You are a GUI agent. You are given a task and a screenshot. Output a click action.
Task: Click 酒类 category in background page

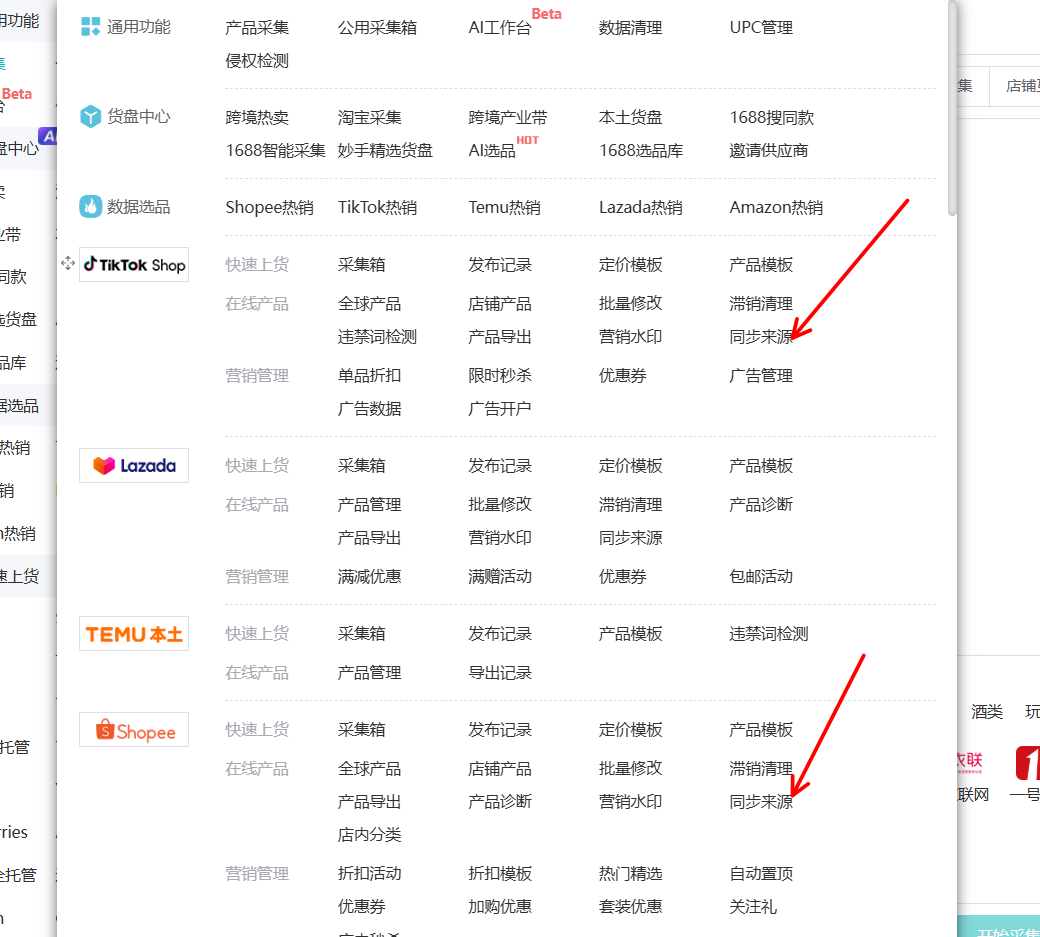coord(987,712)
